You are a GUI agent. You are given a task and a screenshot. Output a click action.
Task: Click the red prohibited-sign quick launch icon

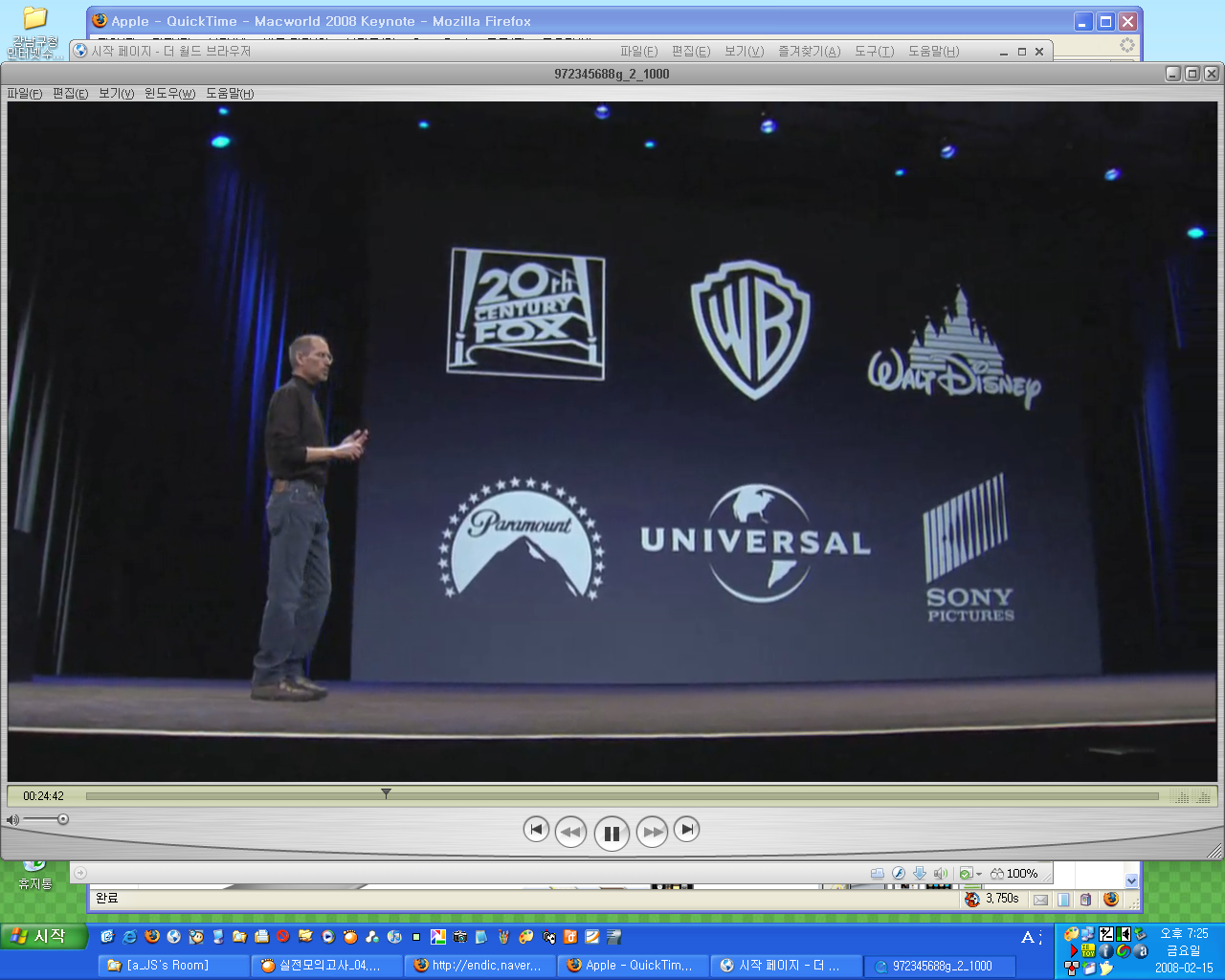[x=283, y=937]
